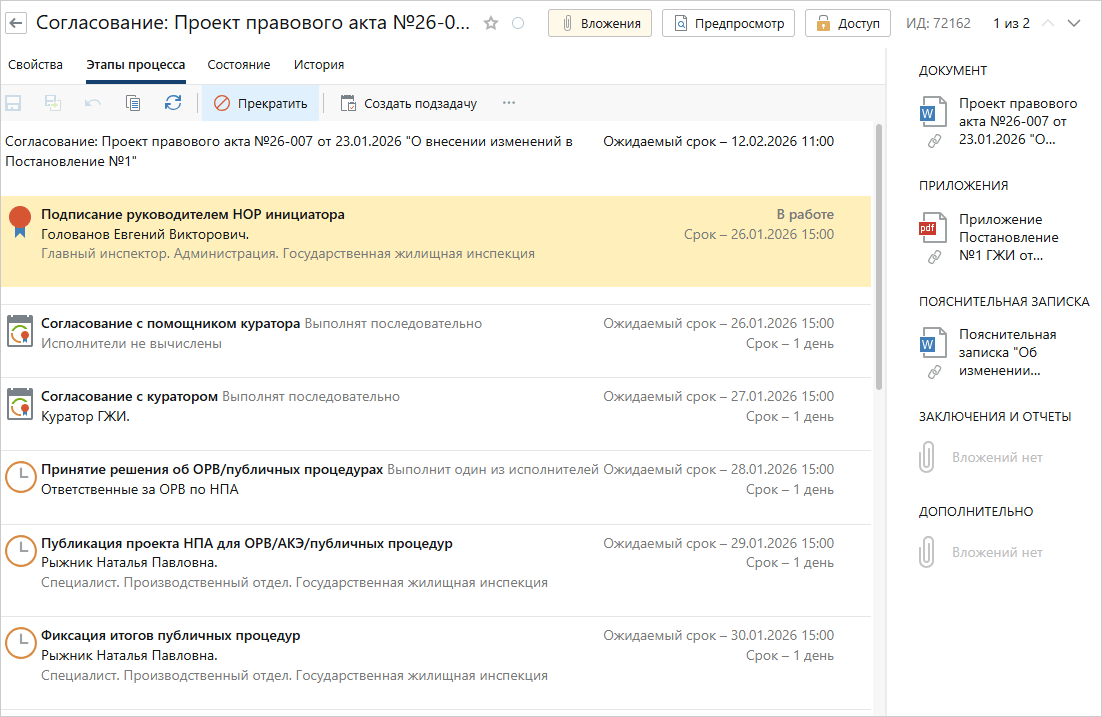The width and height of the screenshot is (1102, 717).
Task: Open the Доступ access settings
Action: (848, 23)
